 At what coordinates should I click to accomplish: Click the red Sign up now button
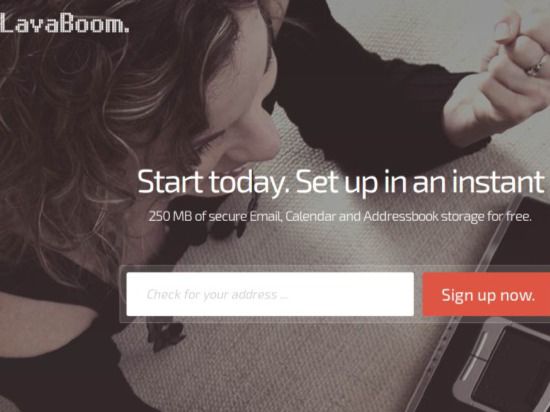coord(486,295)
